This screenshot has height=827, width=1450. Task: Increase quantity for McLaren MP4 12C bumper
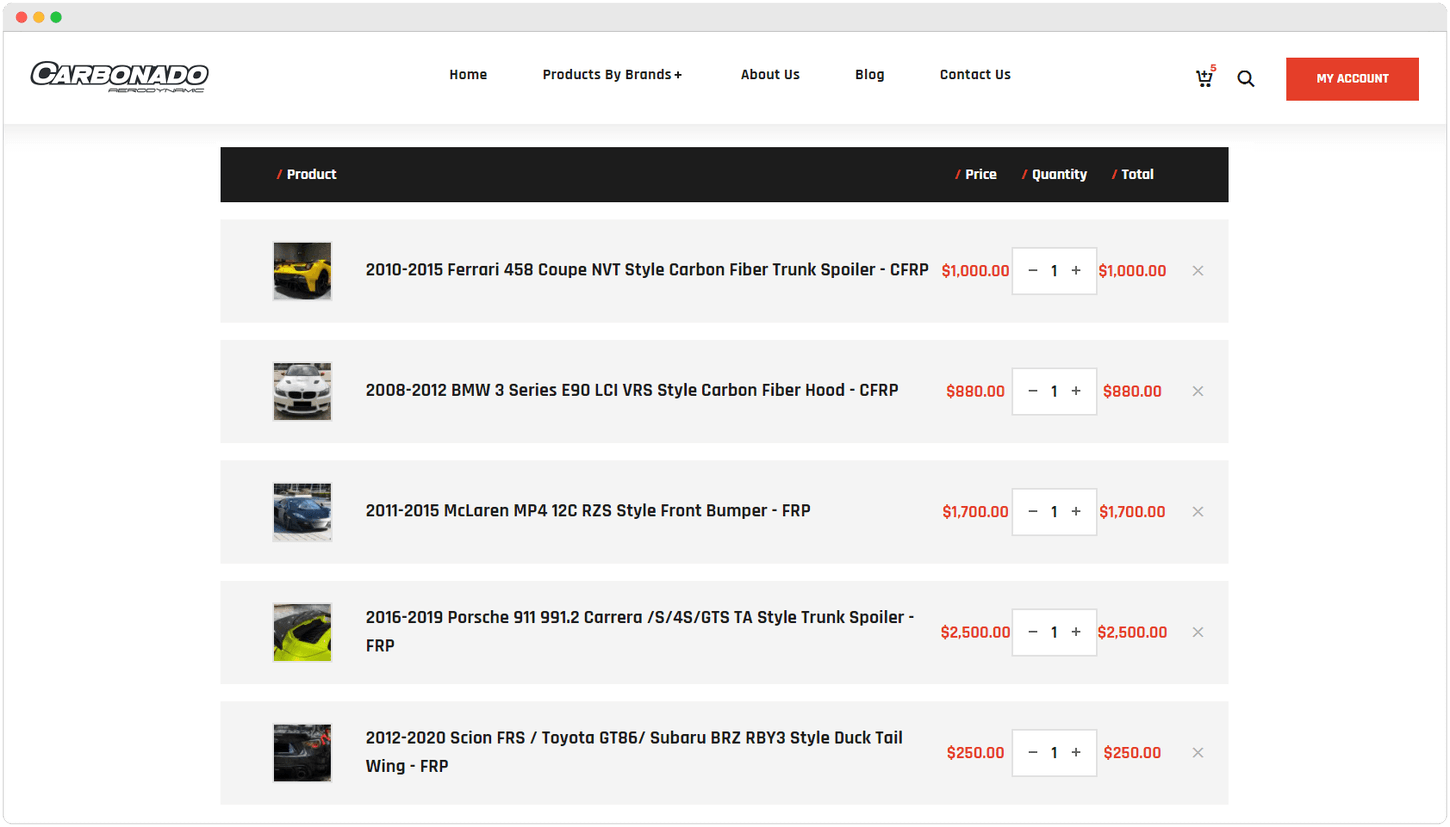pyautogui.click(x=1076, y=512)
